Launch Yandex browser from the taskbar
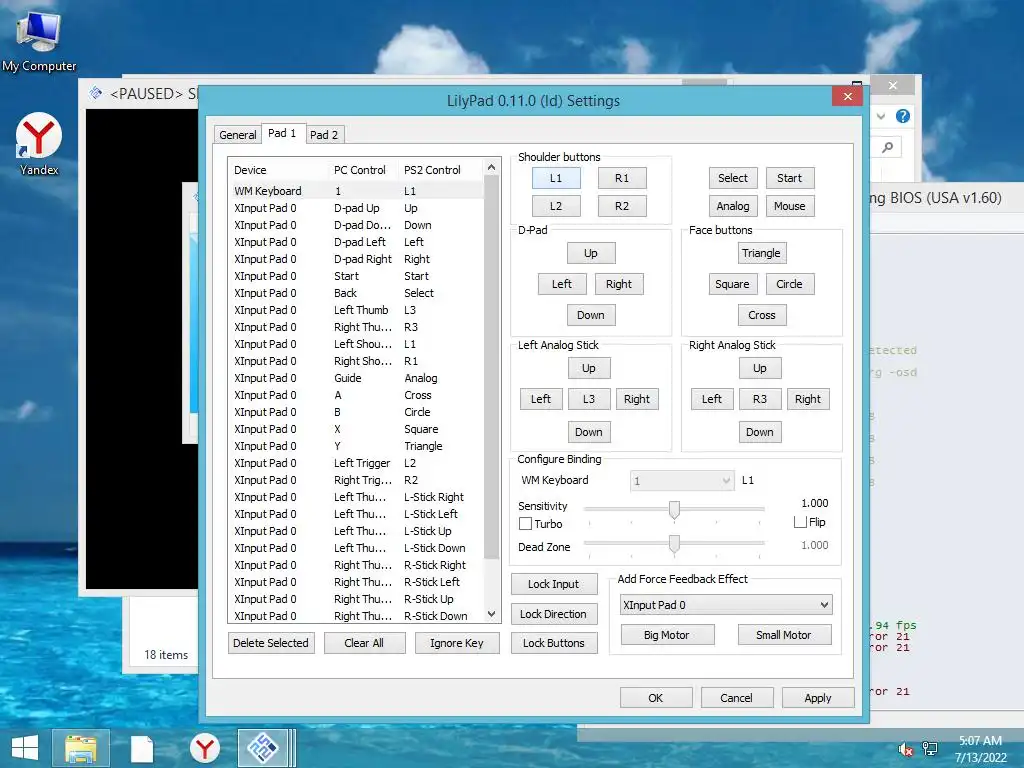The image size is (1024, 768). click(x=205, y=748)
